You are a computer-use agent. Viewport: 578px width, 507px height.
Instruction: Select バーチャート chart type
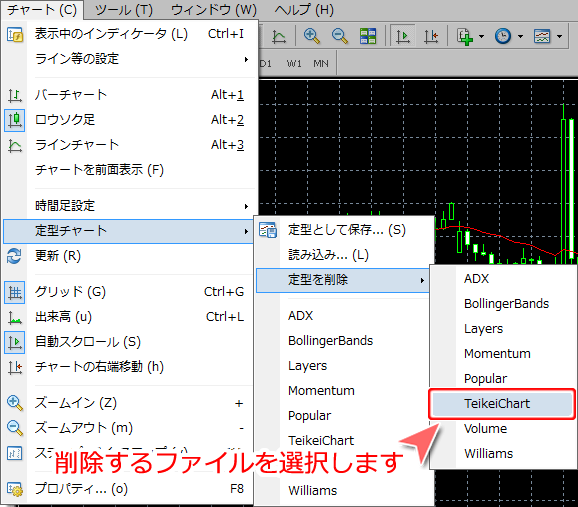coord(128,95)
